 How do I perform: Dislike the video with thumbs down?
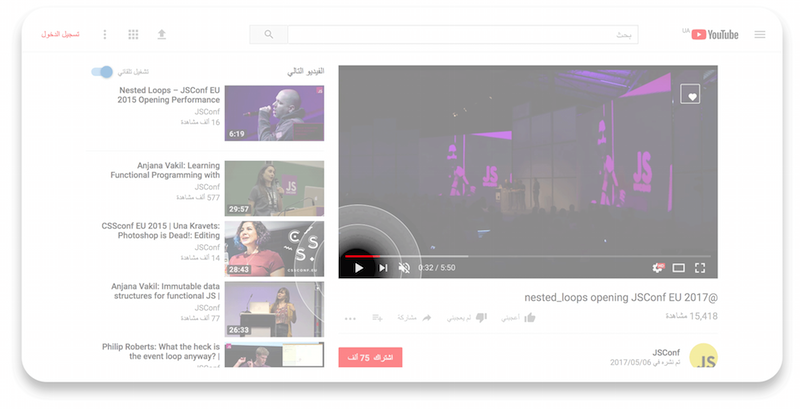coord(481,318)
